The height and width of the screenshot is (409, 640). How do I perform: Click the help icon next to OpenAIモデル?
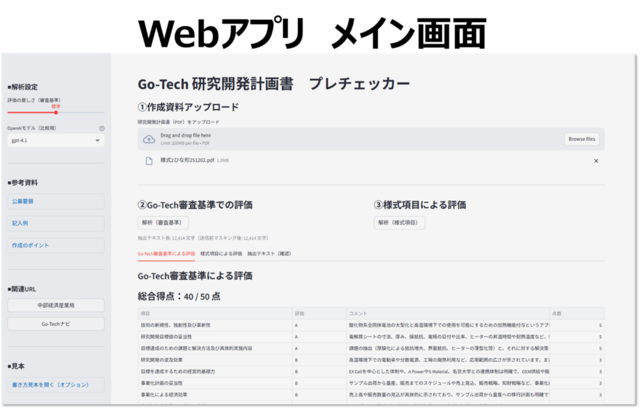tap(101, 128)
